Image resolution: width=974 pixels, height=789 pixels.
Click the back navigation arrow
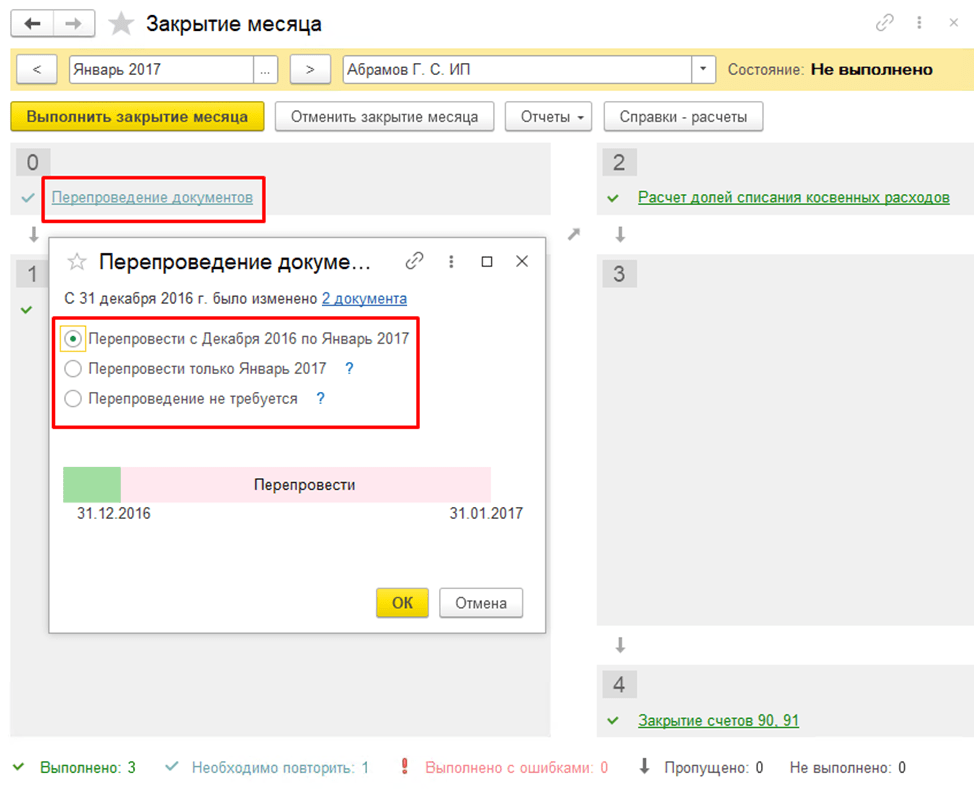[33, 22]
